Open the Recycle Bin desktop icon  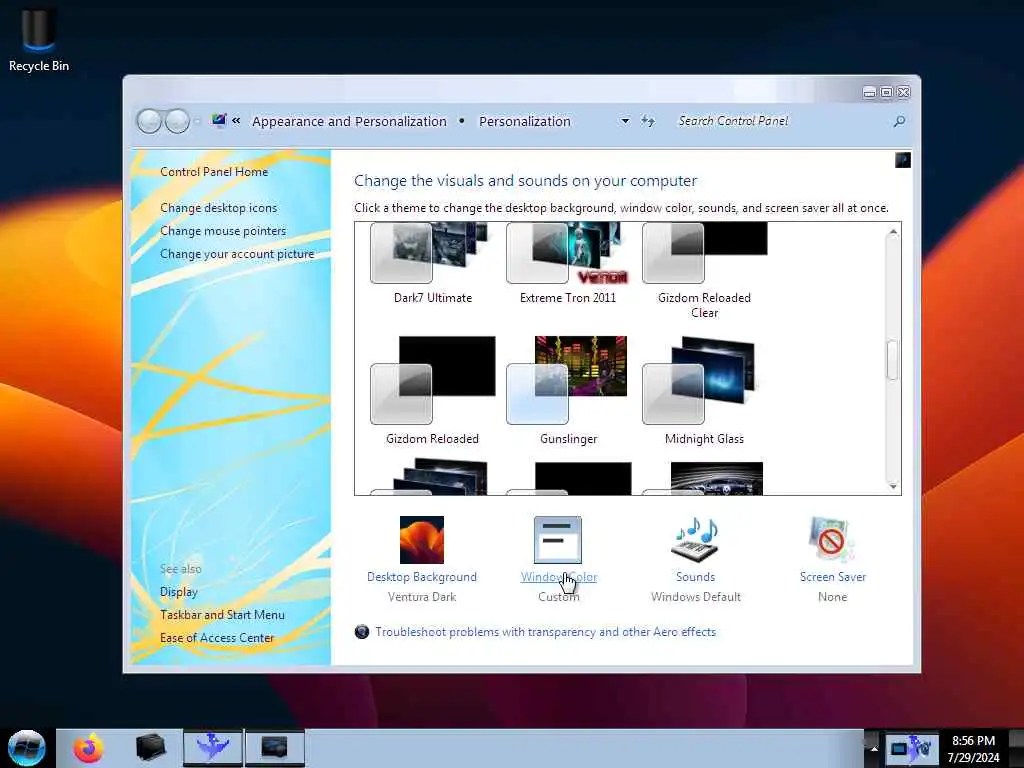(x=39, y=38)
